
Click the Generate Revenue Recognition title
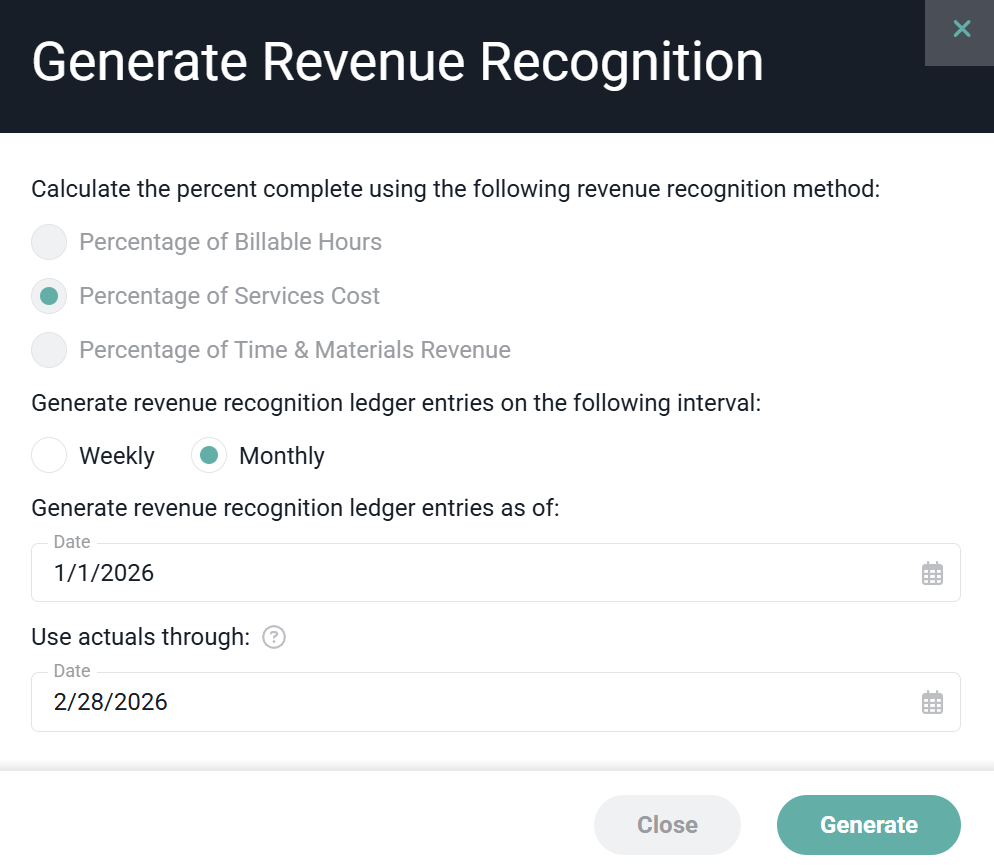click(397, 62)
